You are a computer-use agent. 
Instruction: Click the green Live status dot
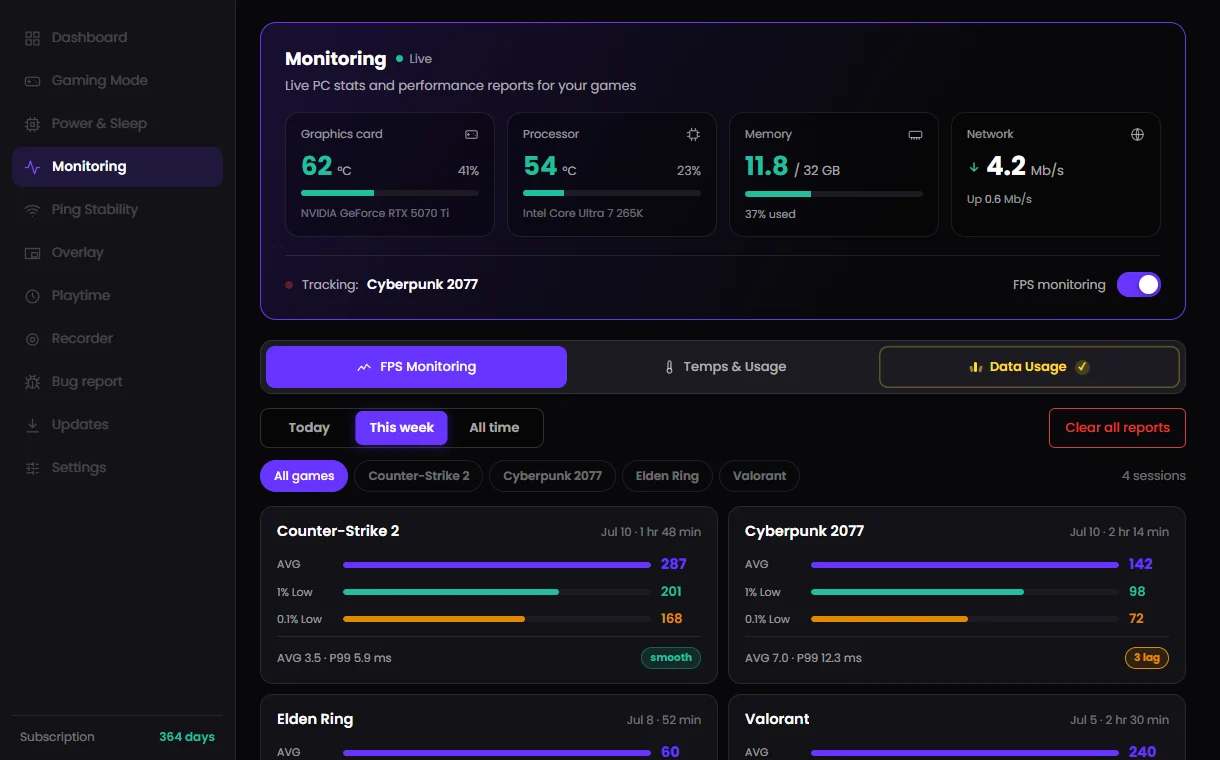click(400, 59)
